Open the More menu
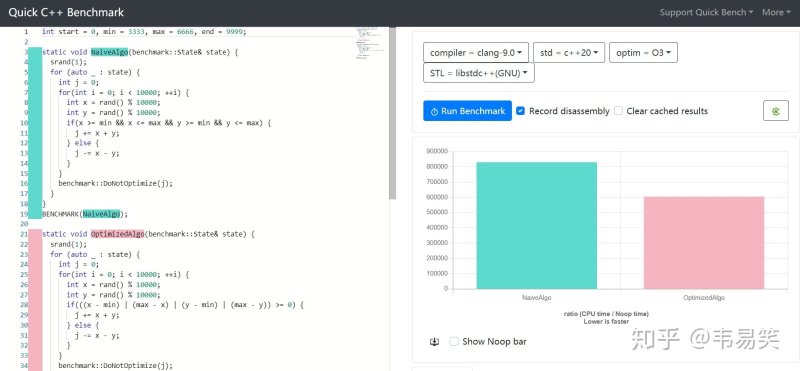The height and width of the screenshot is (371, 800). coord(776,12)
